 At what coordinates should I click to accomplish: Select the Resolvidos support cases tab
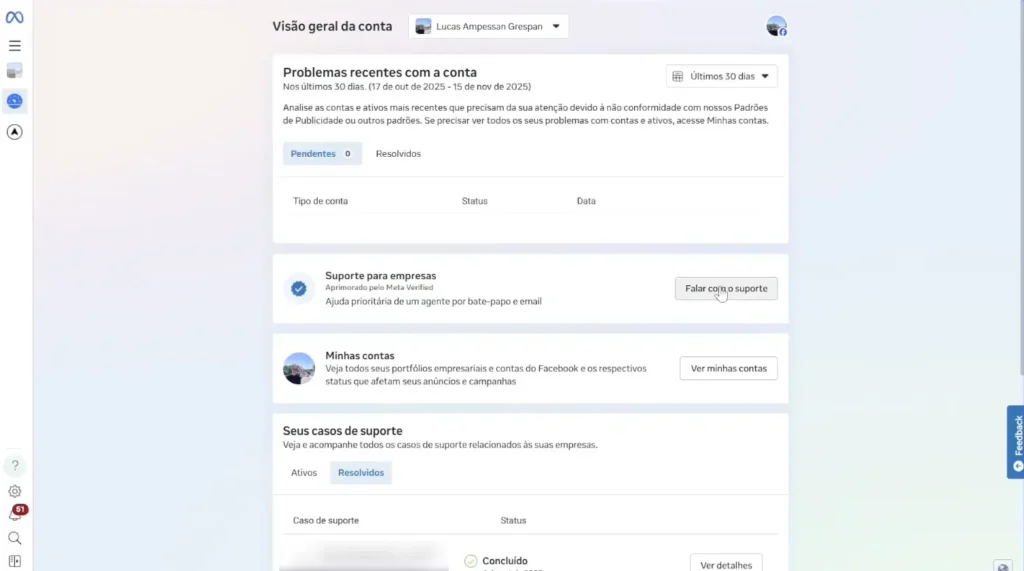click(x=360, y=472)
